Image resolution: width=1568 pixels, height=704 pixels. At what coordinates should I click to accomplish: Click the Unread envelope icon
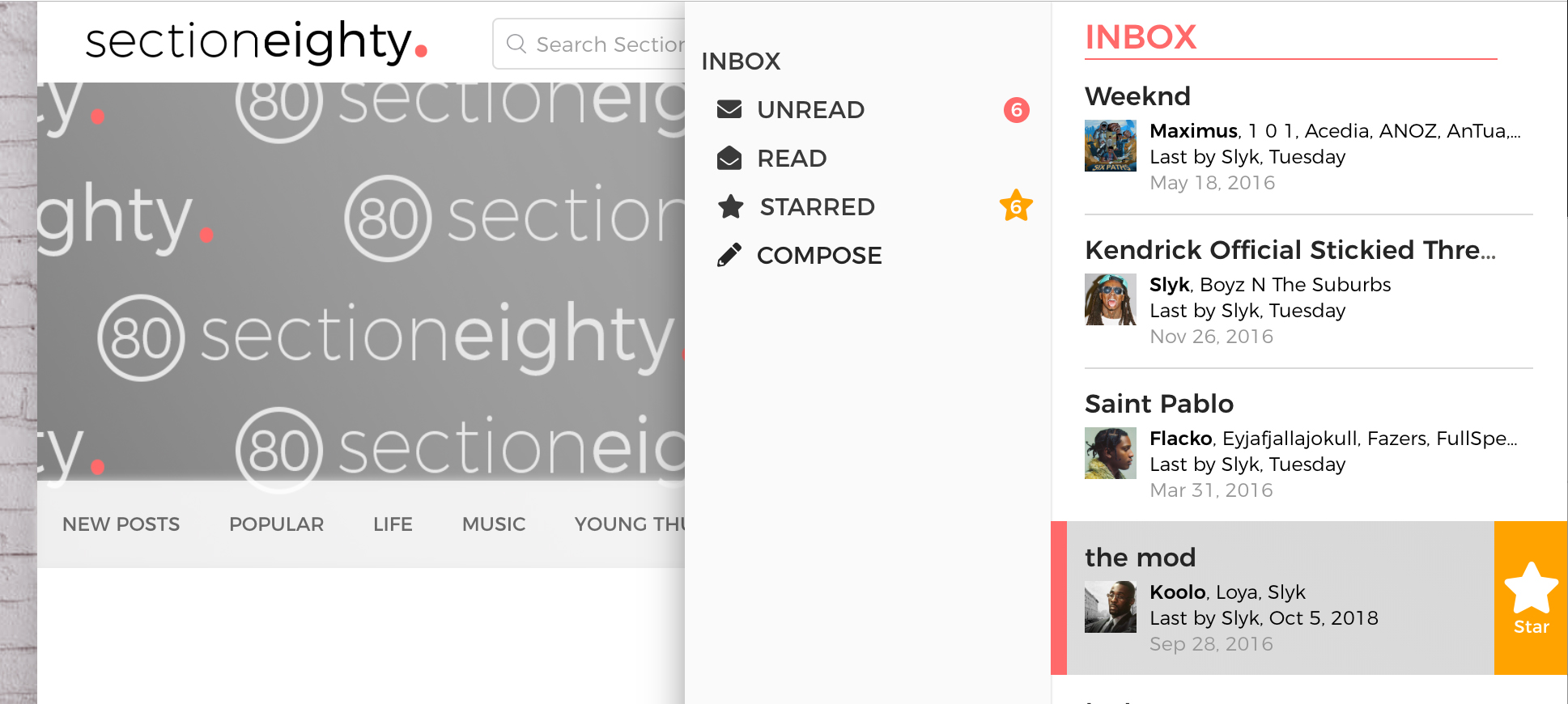[729, 109]
